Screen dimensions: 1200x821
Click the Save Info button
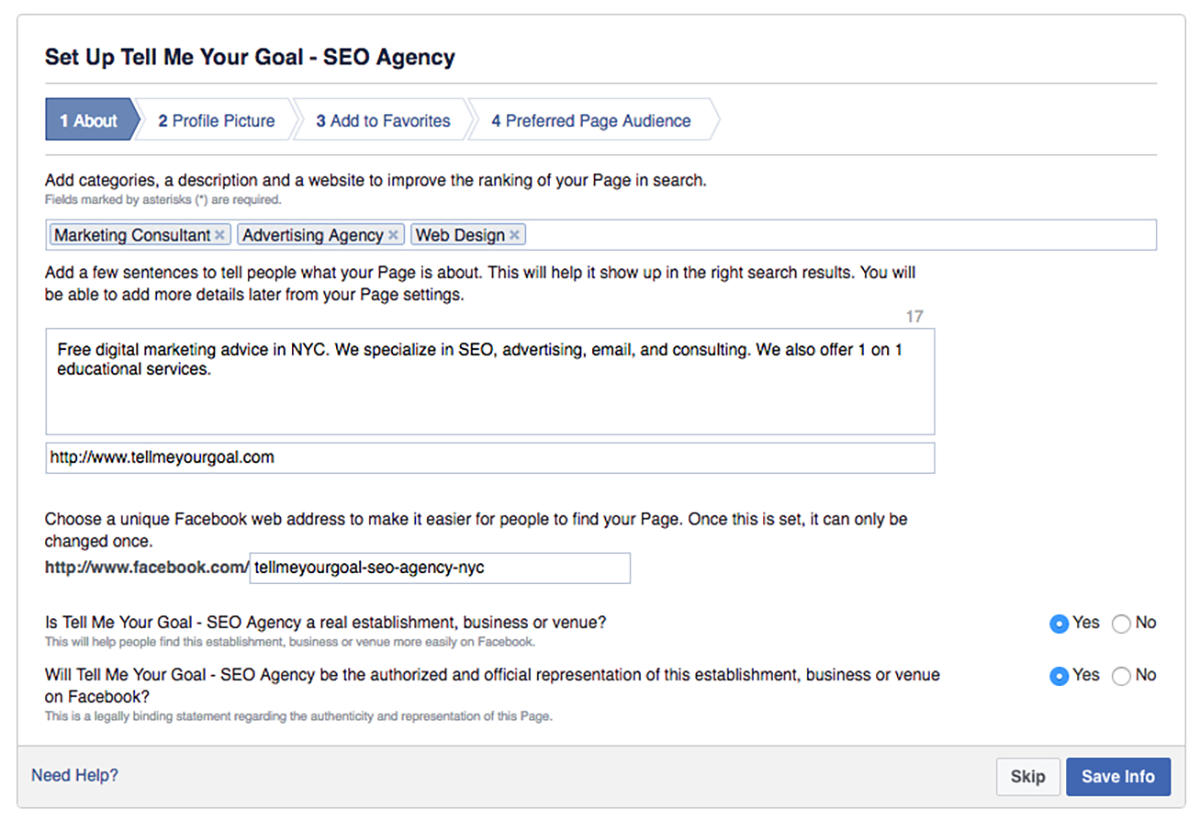tap(1118, 777)
